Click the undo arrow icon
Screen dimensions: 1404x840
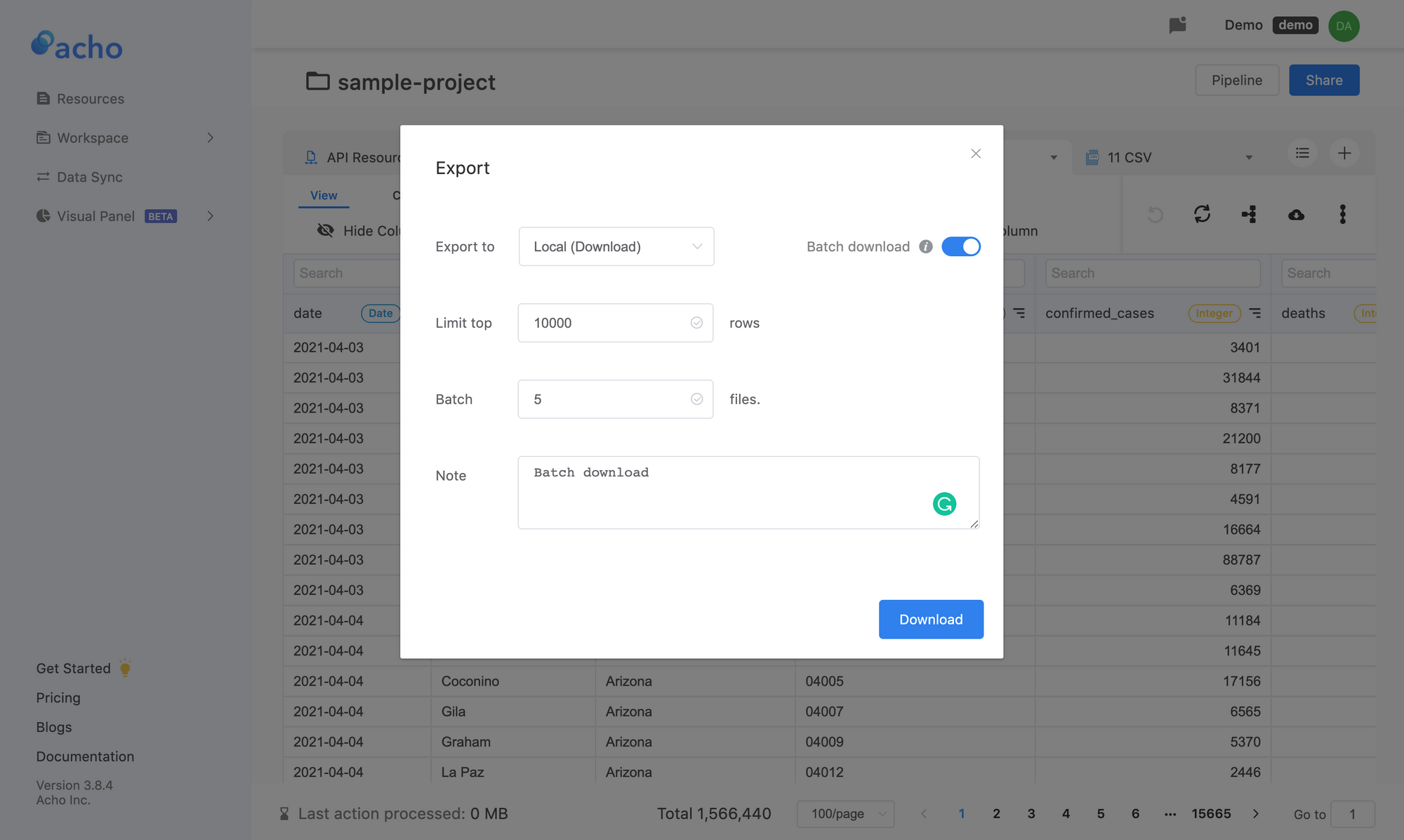[x=1155, y=214]
